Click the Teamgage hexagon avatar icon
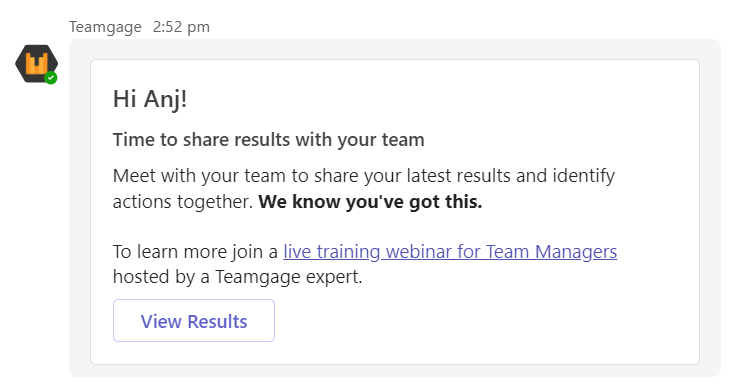Screen dimensions: 738x390 tap(36, 64)
